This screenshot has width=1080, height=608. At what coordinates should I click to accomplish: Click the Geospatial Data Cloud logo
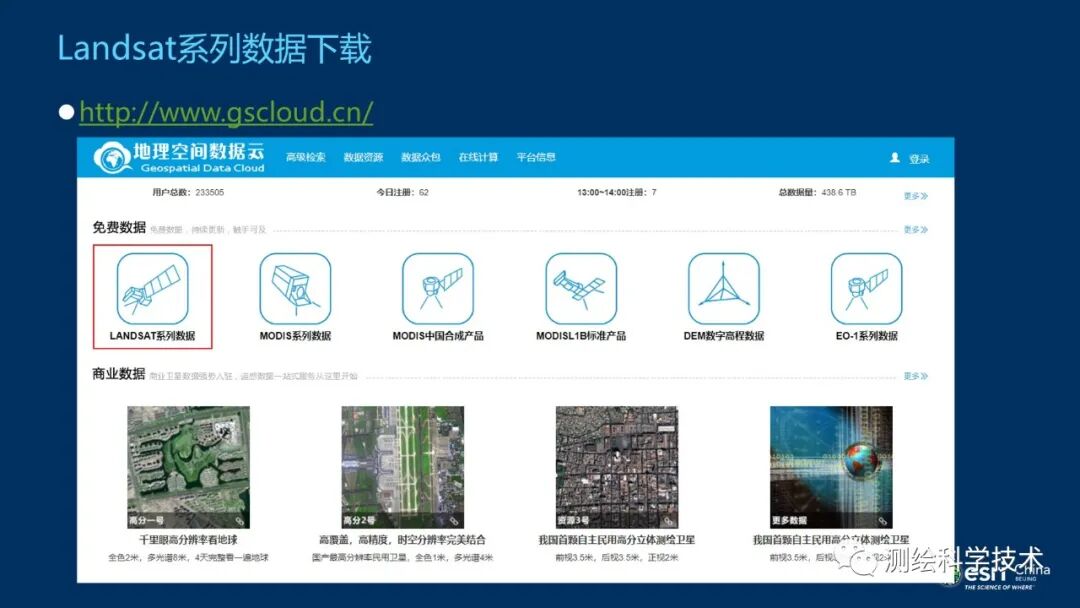click(x=179, y=158)
